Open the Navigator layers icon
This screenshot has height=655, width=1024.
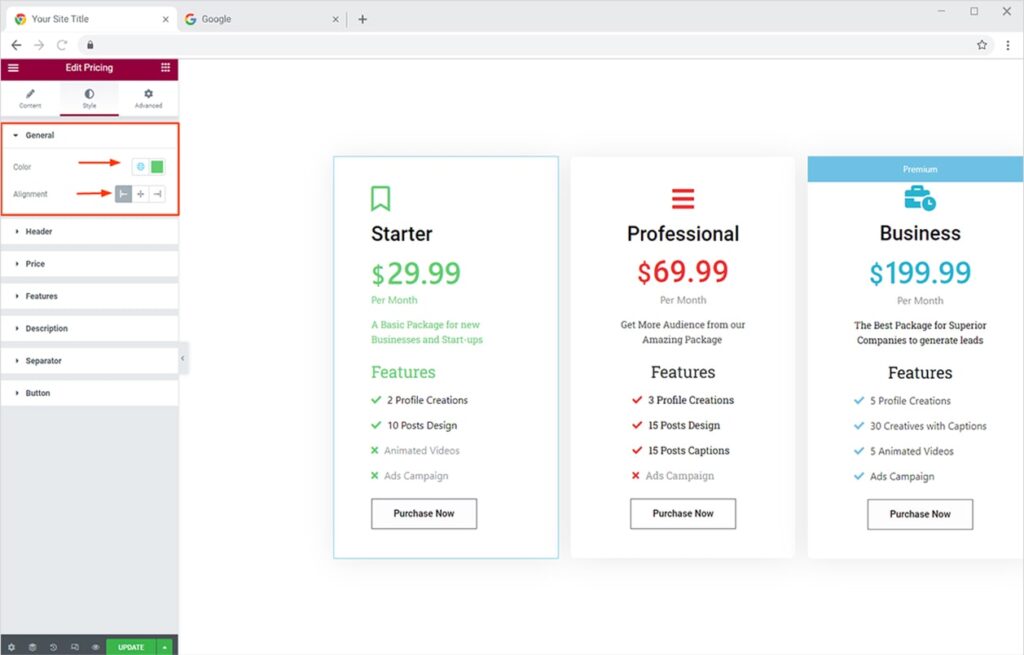point(32,647)
